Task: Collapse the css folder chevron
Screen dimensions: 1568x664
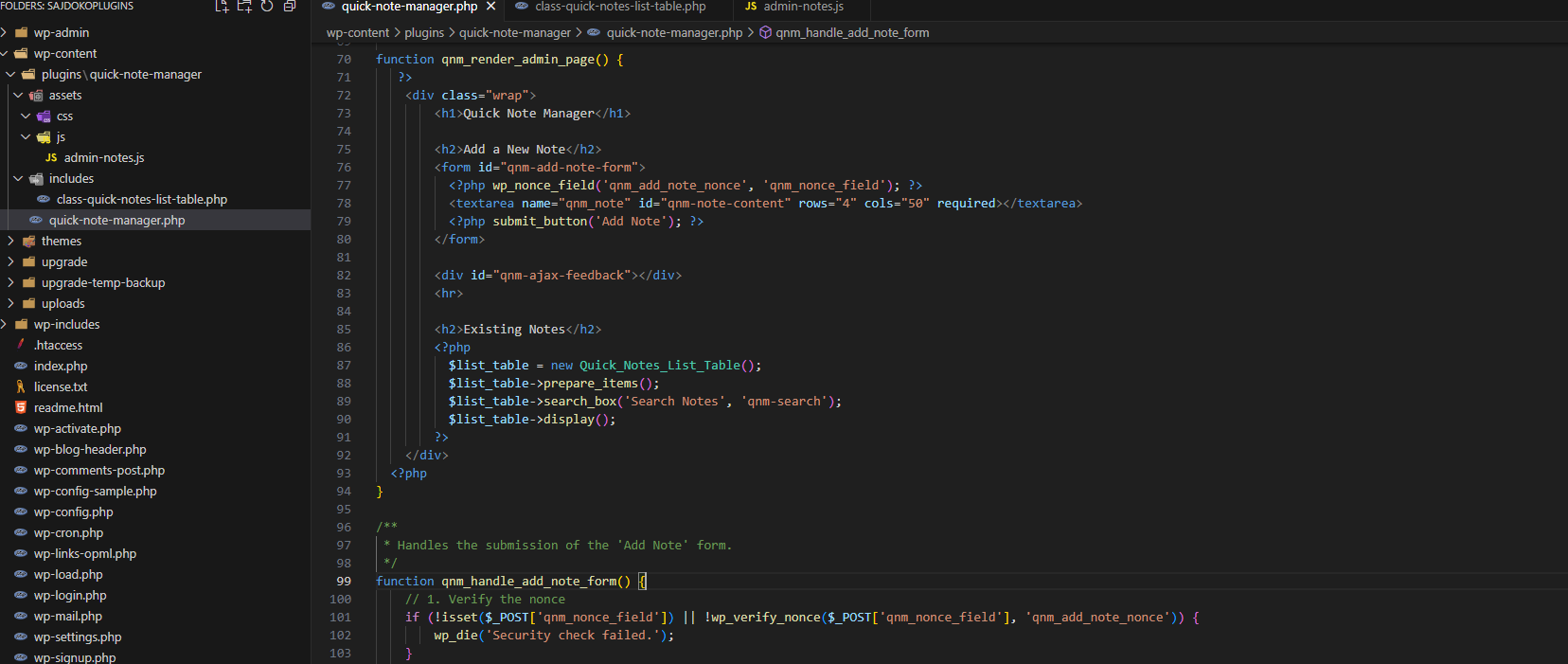Action: (26, 116)
